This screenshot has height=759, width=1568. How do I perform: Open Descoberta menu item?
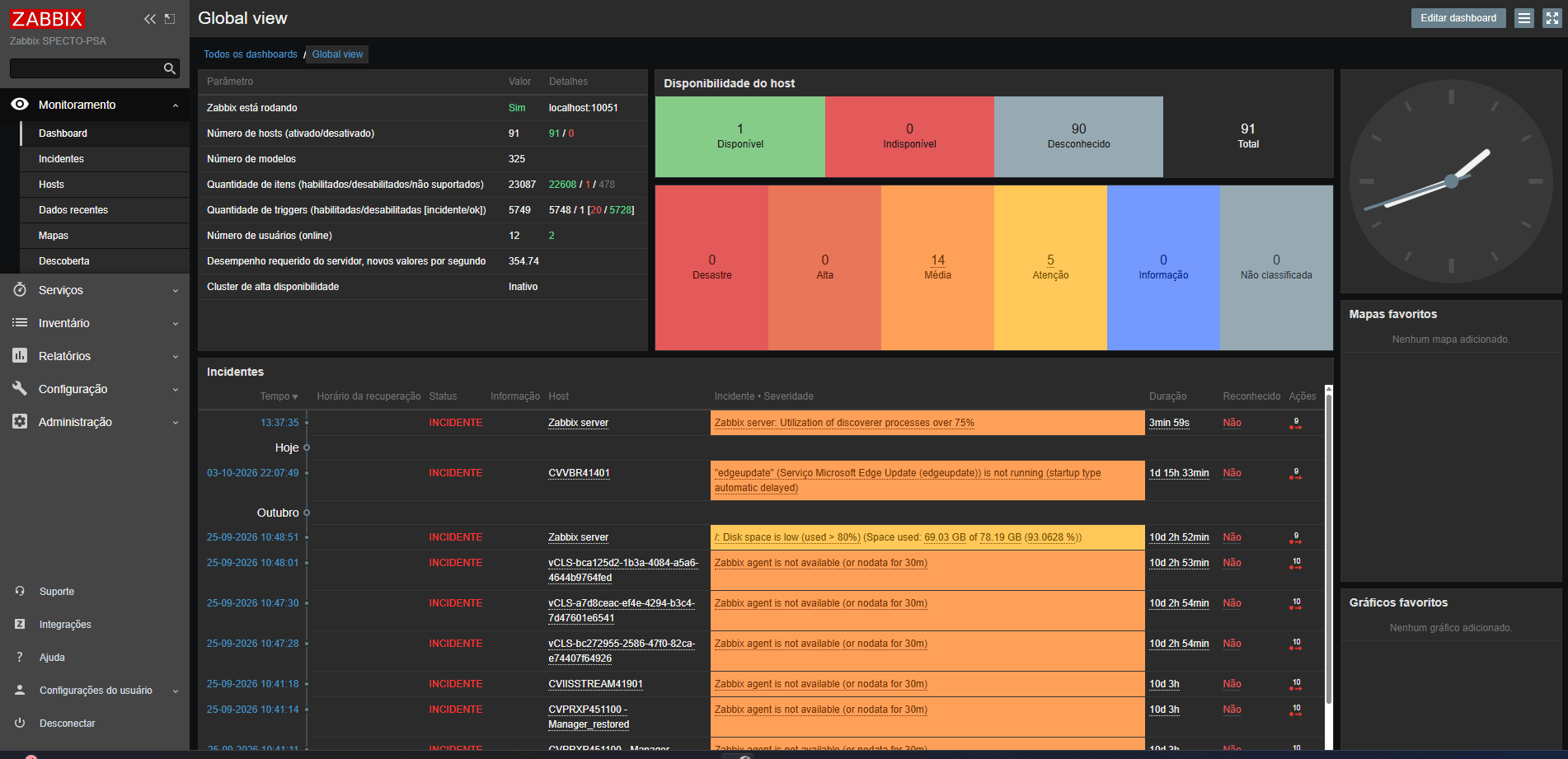[106, 260]
